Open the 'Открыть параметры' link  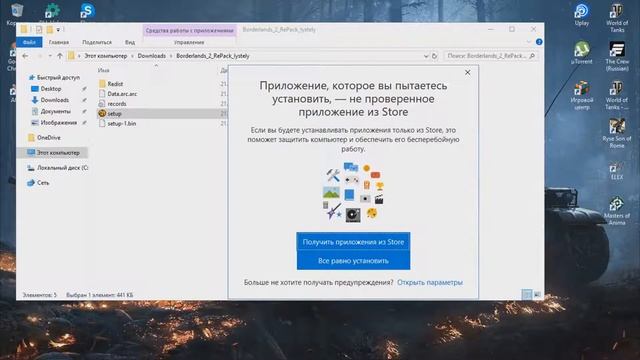(x=430, y=282)
